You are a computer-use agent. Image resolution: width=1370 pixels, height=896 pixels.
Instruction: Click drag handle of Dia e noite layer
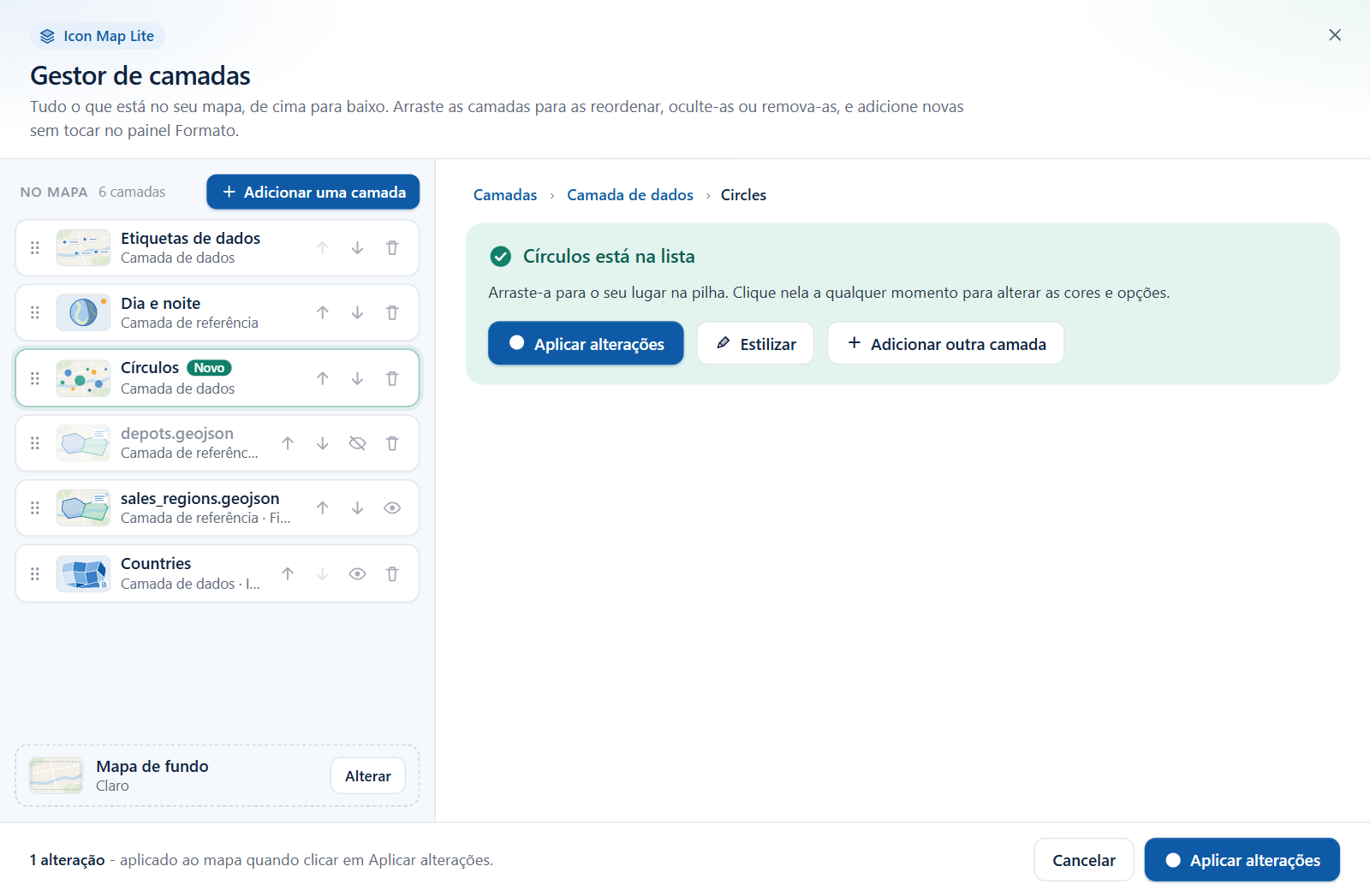click(35, 313)
